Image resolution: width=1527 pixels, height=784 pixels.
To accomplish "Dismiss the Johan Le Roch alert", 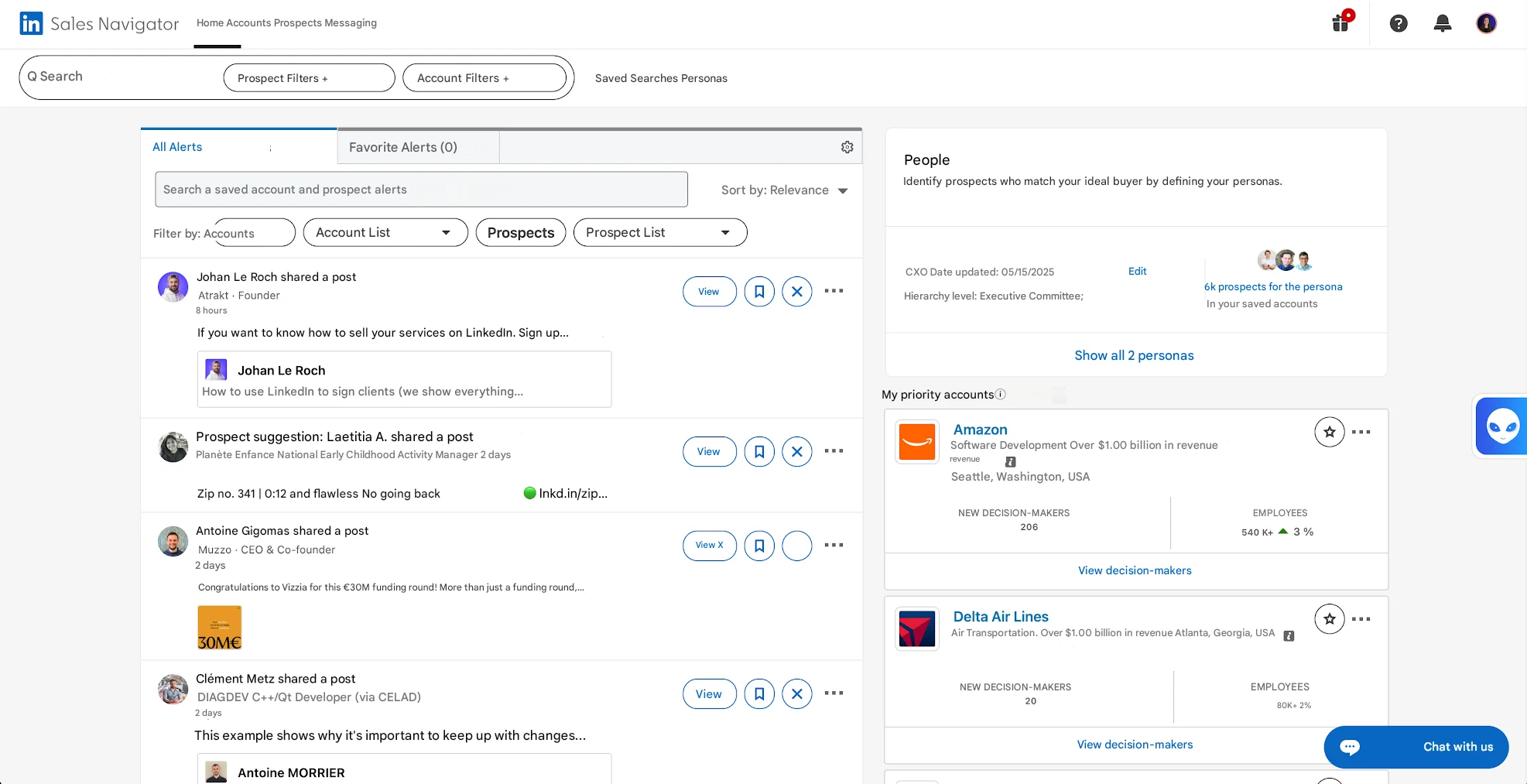I will (797, 292).
